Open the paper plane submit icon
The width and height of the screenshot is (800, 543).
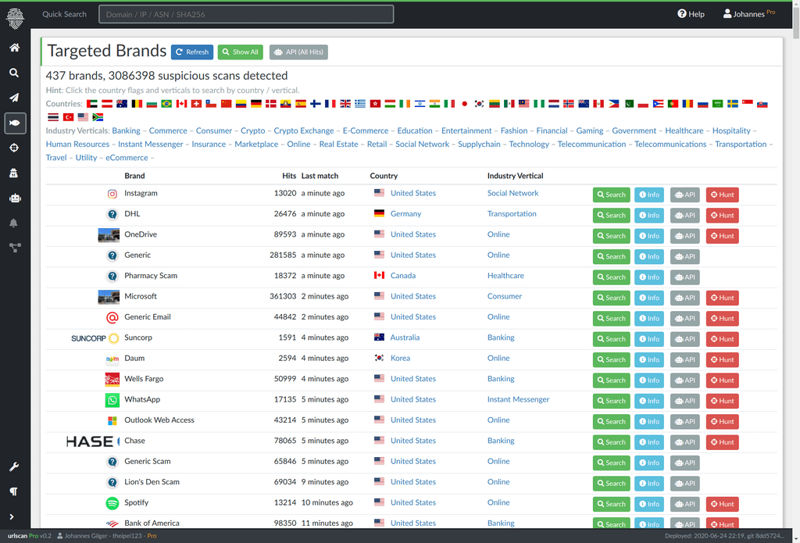[x=14, y=98]
